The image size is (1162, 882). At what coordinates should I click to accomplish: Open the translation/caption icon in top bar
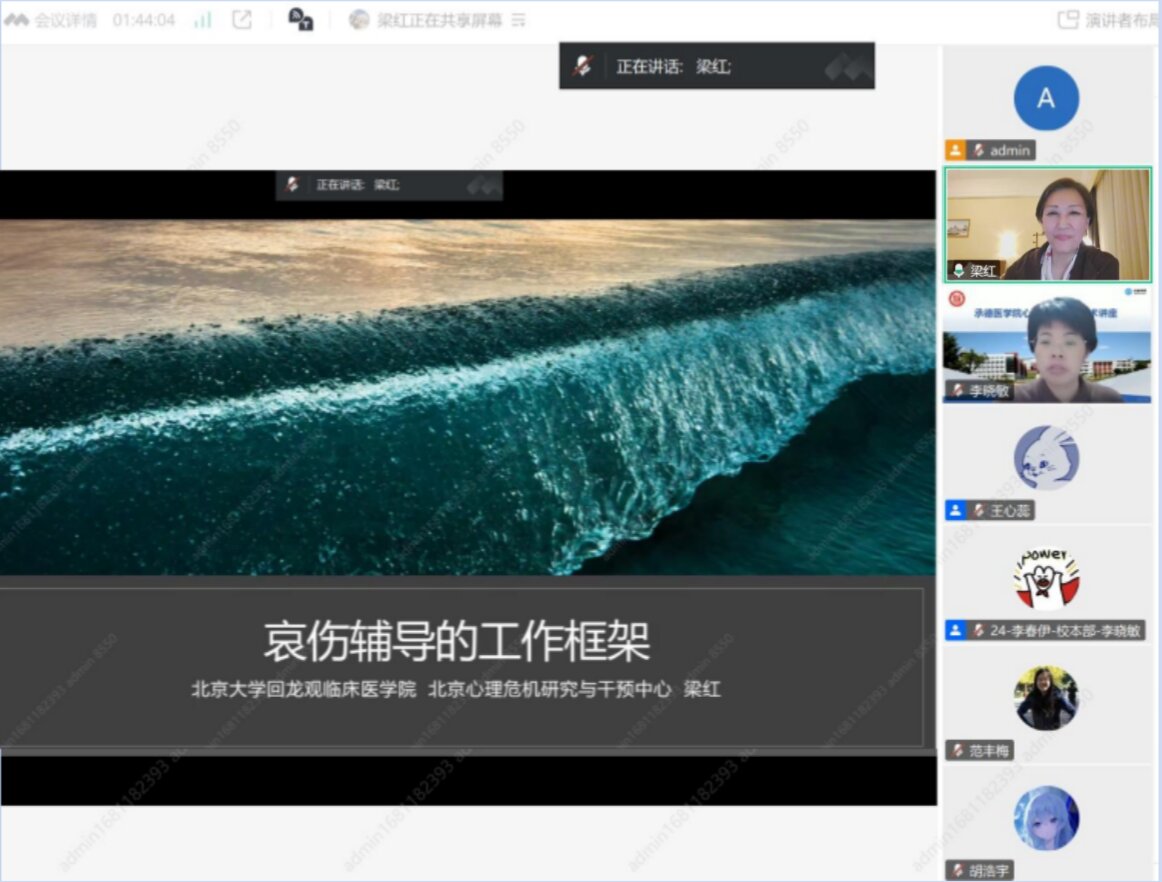point(300,20)
